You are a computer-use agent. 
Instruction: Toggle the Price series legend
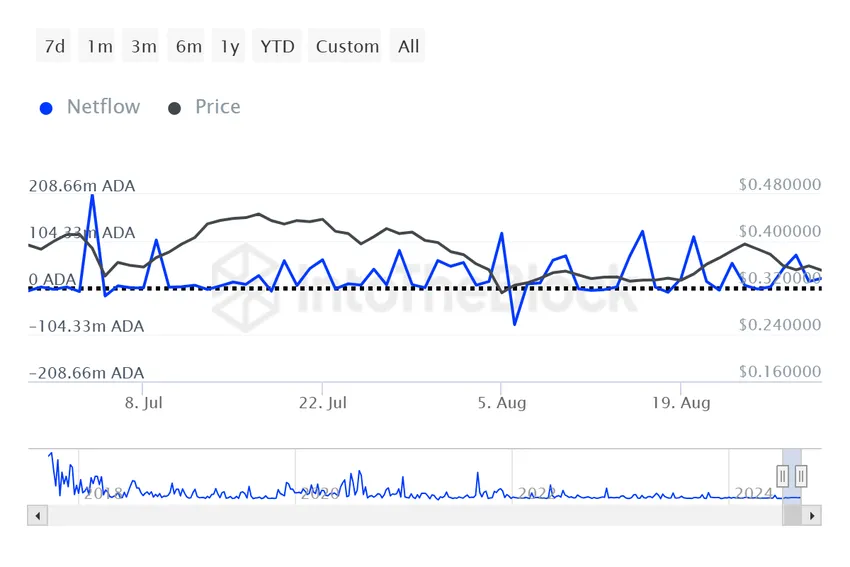pos(217,107)
